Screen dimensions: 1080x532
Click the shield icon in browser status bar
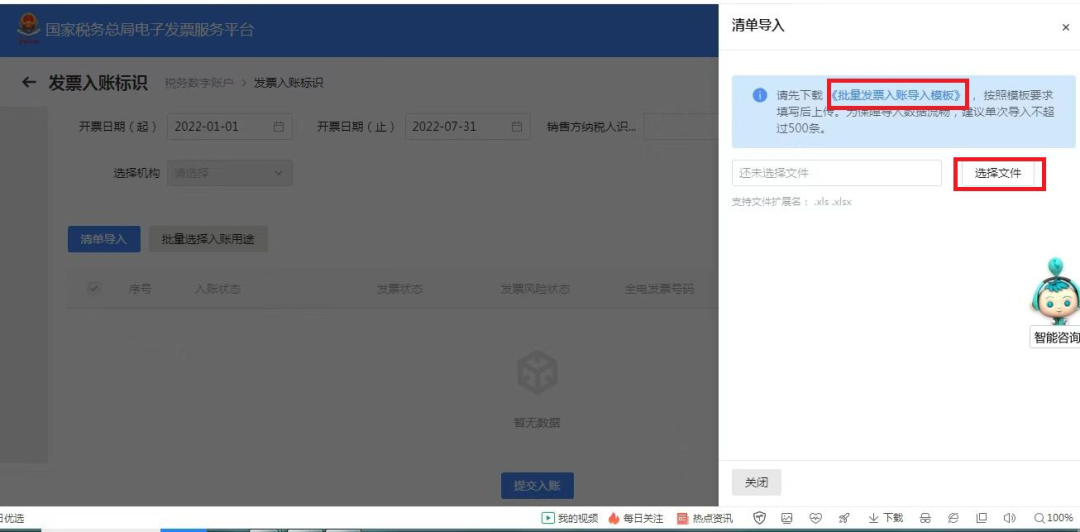759,518
